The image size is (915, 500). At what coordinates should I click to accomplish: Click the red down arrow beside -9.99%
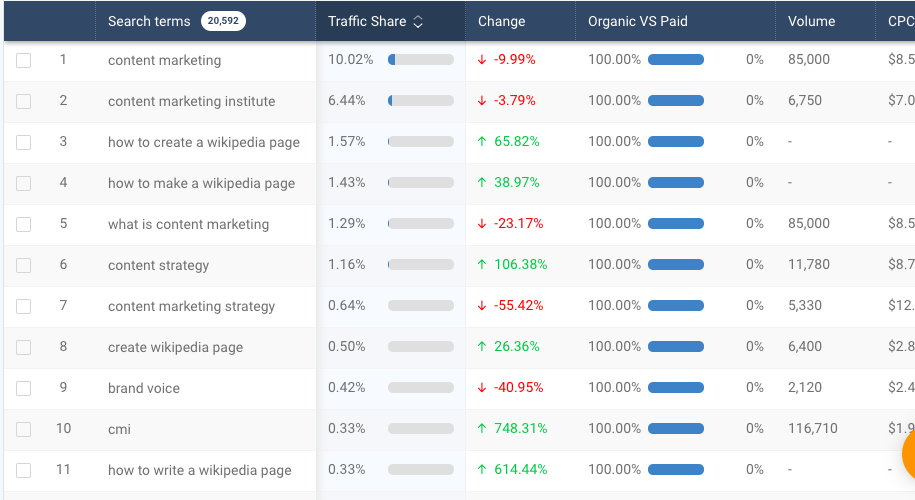pyautogui.click(x=481, y=60)
